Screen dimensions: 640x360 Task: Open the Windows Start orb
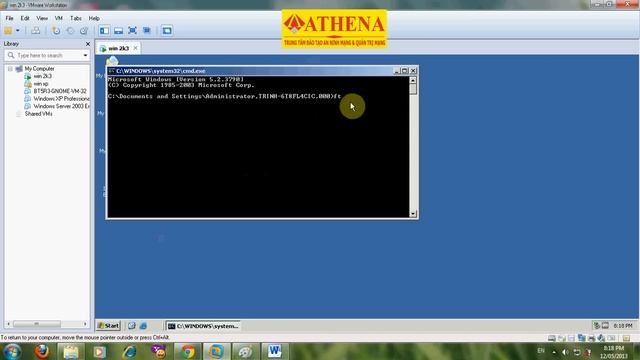[x=12, y=351]
